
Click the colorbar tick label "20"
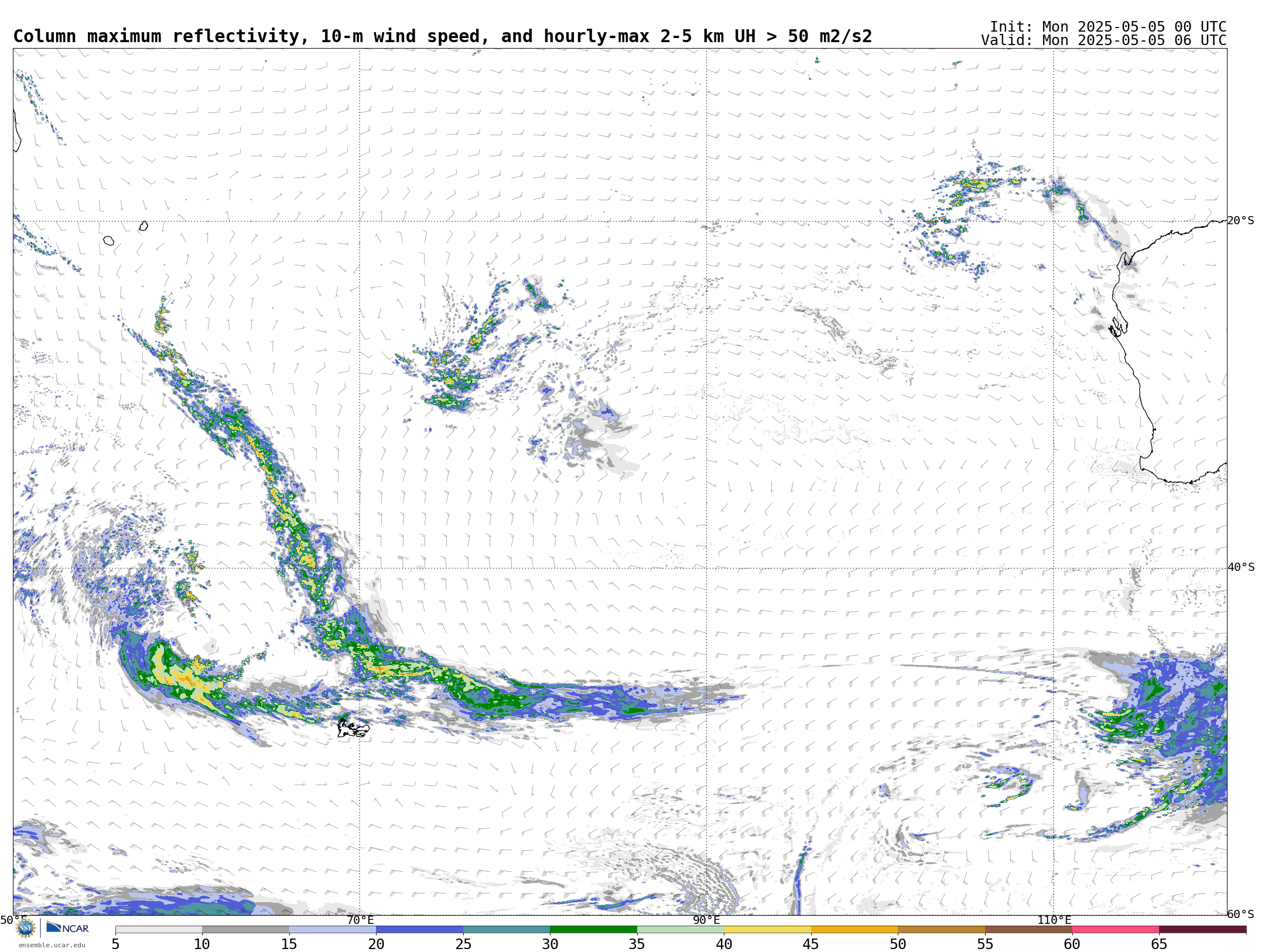click(x=376, y=944)
